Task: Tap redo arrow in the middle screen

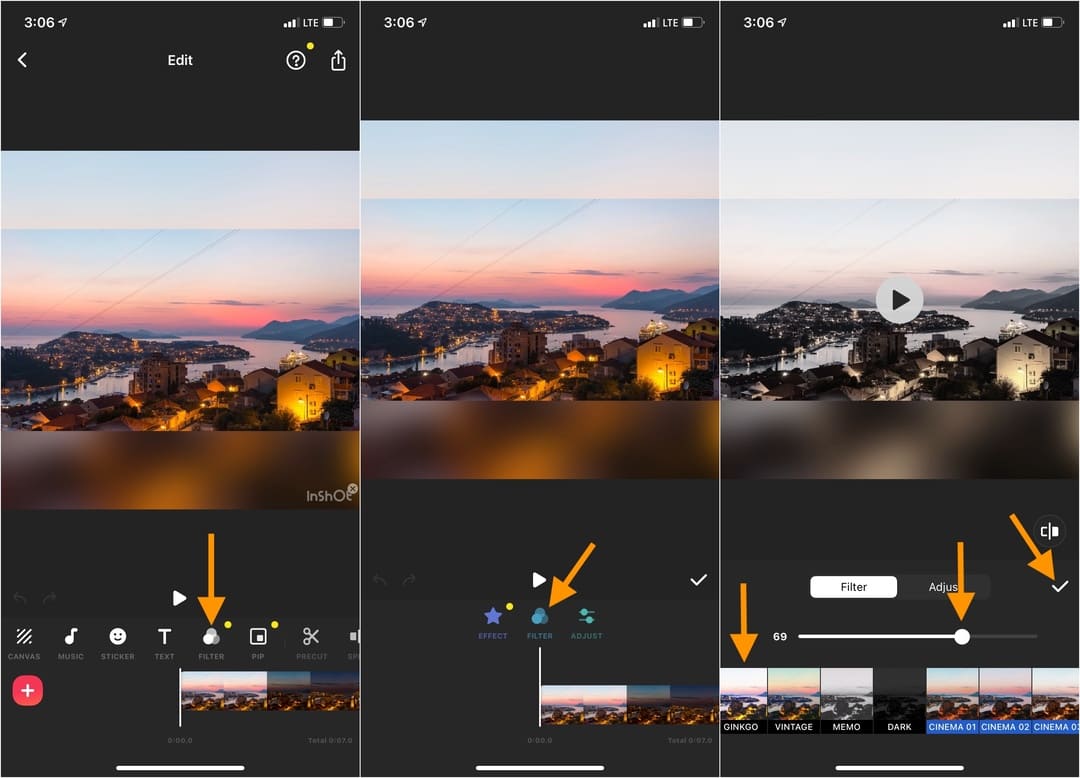Action: click(x=409, y=580)
